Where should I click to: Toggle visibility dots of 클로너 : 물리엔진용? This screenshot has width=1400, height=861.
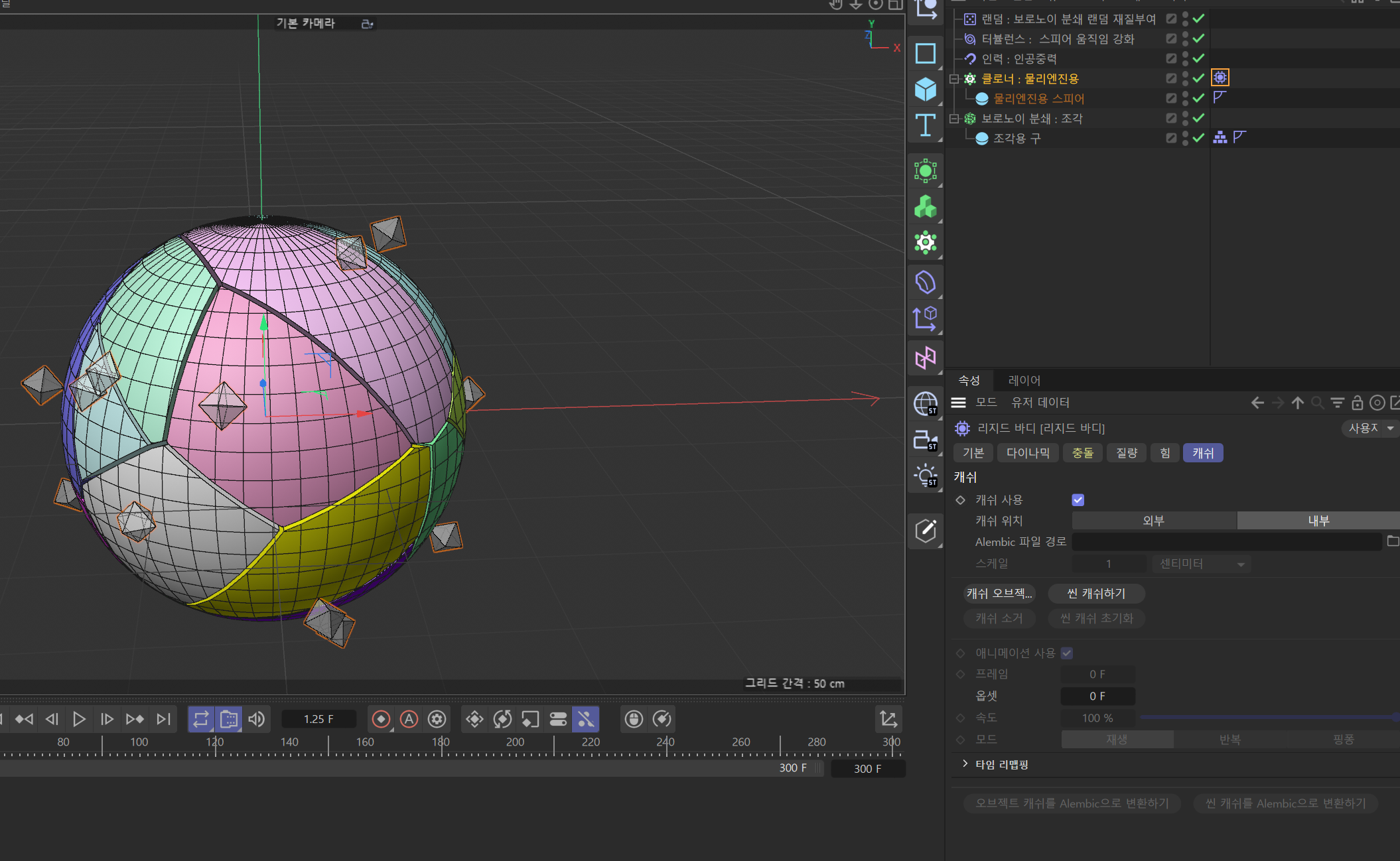[1185, 78]
